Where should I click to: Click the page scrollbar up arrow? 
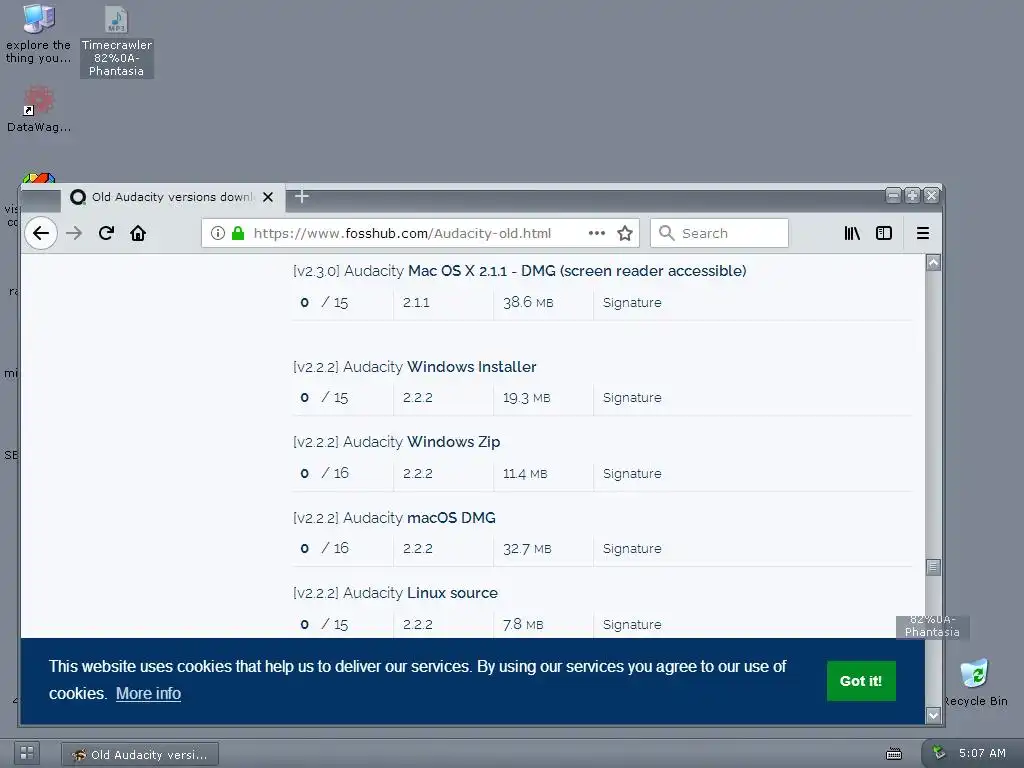click(933, 263)
